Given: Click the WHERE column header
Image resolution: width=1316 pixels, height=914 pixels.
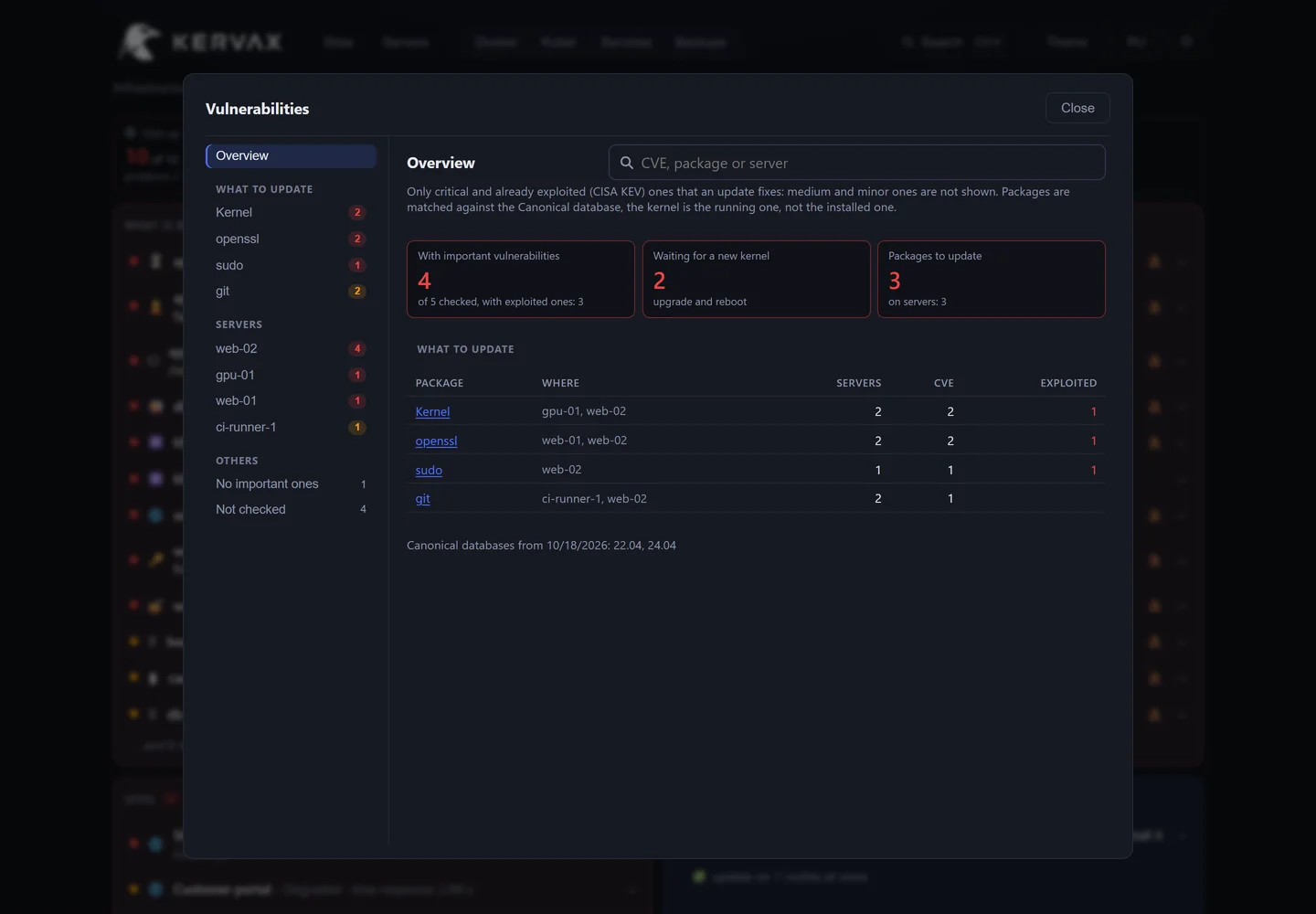Looking at the screenshot, I should [560, 383].
